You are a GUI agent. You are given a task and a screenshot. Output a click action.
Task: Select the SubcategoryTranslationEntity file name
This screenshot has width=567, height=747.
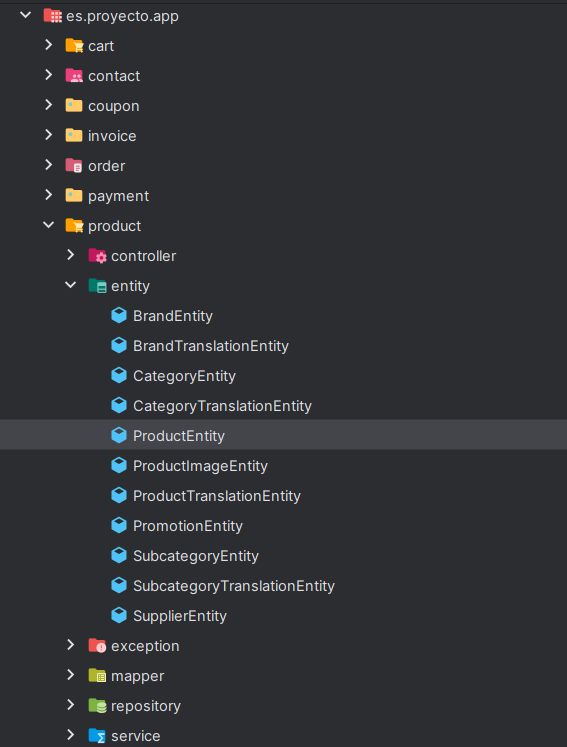[x=234, y=586]
